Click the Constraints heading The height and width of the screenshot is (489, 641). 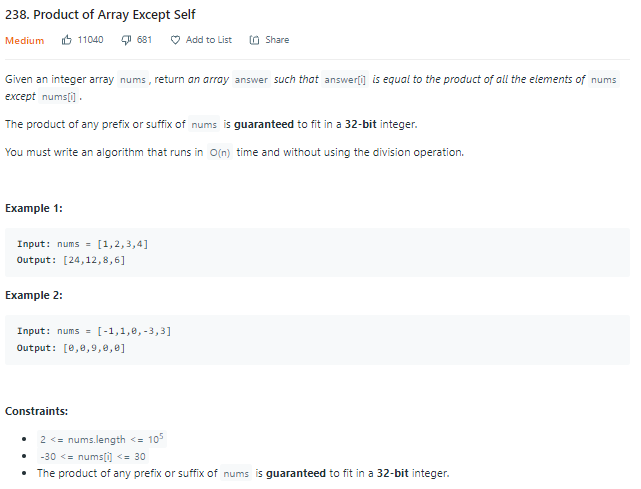36,411
